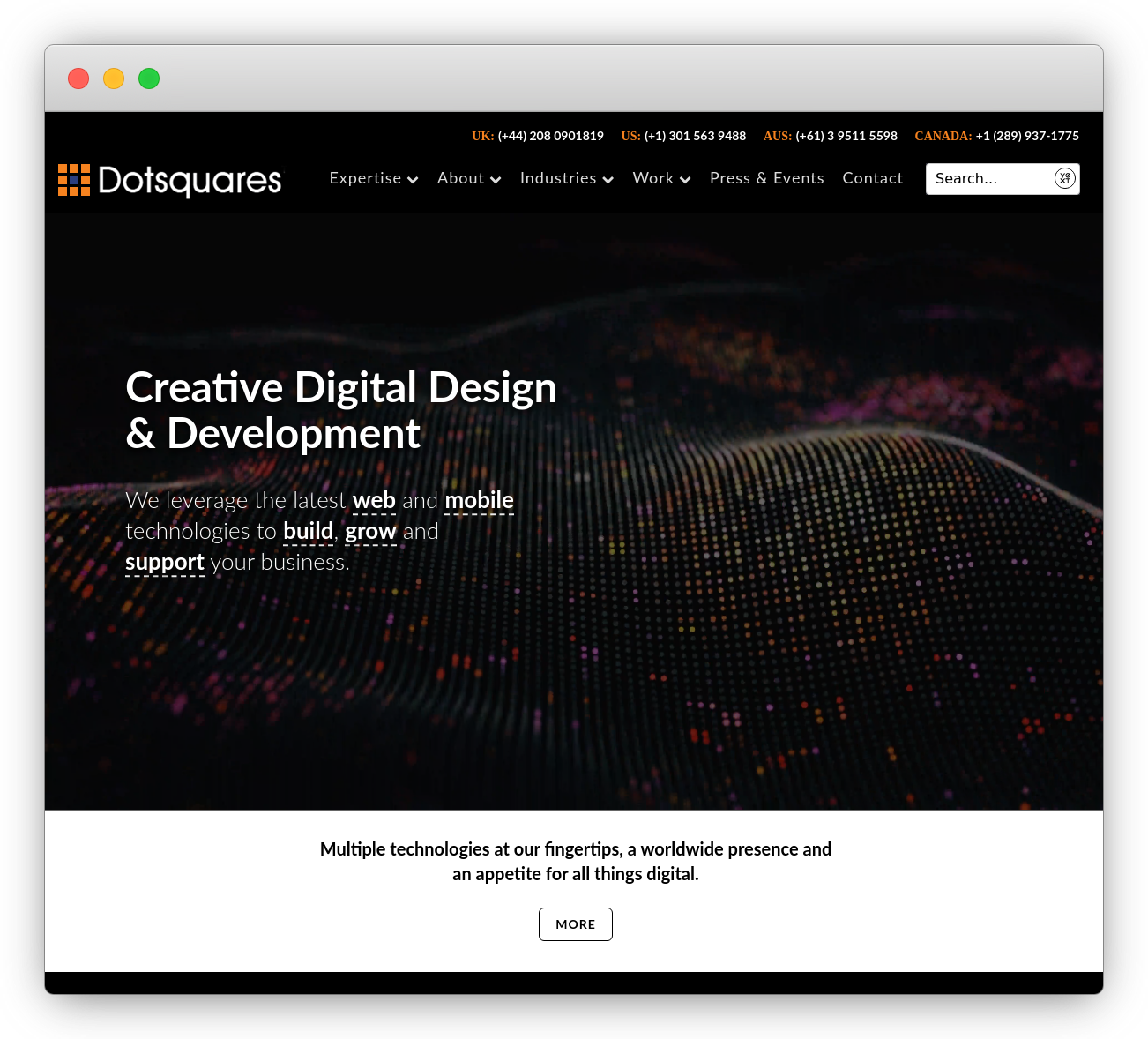Click inside the Search input field
The image size is (1148, 1039).
pyautogui.click(x=979, y=178)
